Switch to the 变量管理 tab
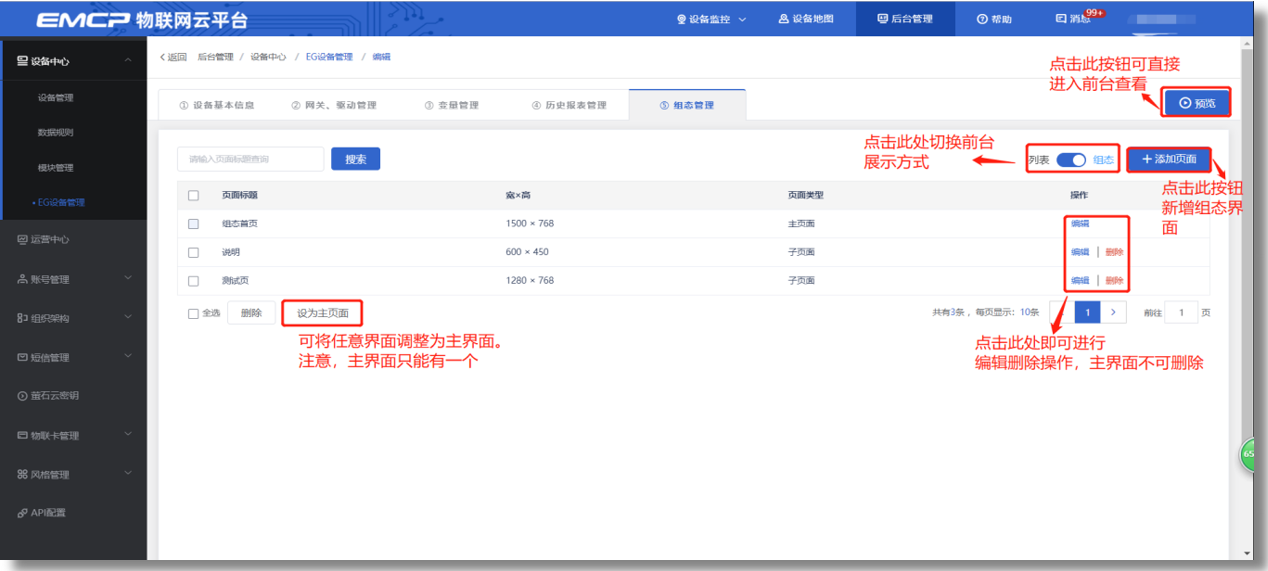The height and width of the screenshot is (571, 1268). pyautogui.click(x=451, y=105)
